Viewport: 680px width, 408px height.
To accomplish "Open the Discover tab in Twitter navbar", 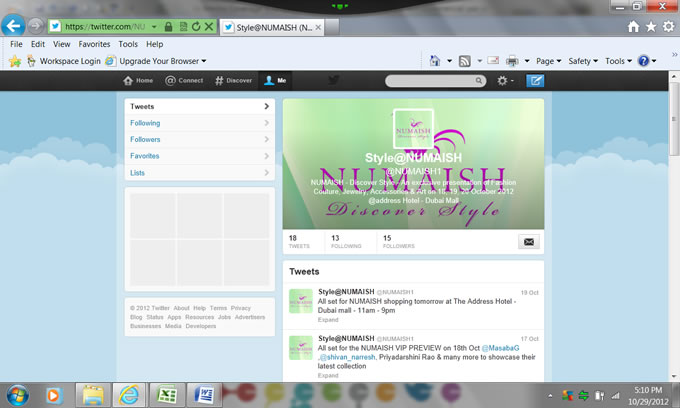I will click(x=233, y=81).
